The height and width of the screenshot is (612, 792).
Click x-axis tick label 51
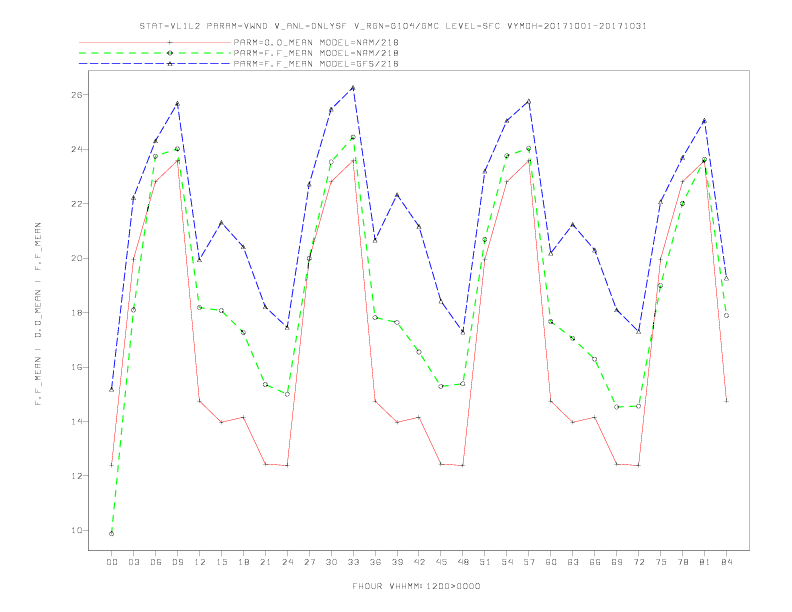point(485,562)
